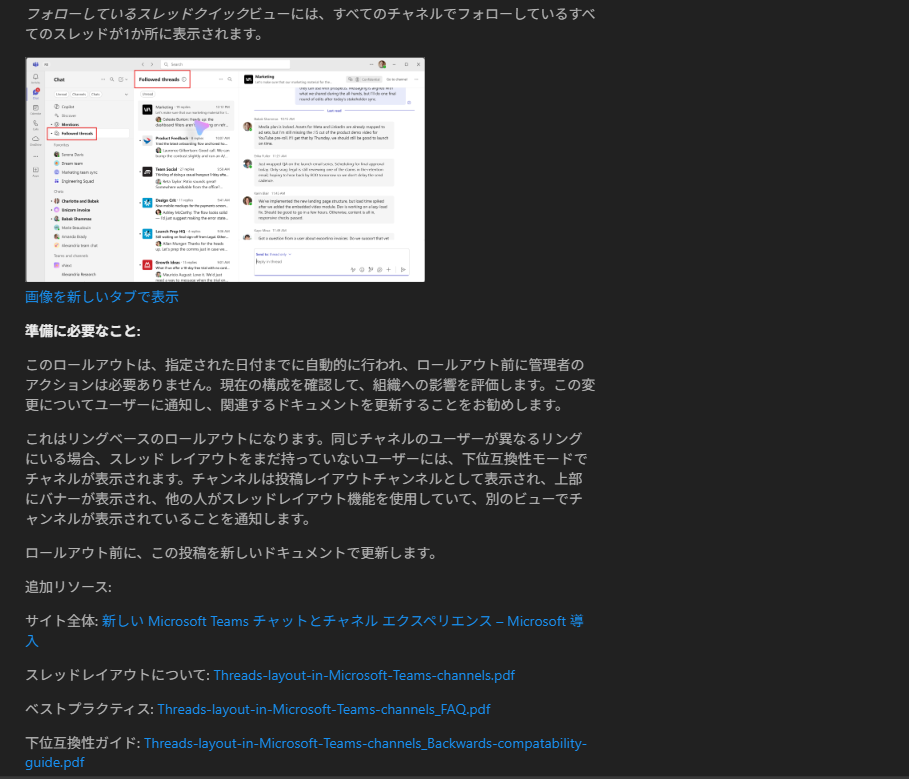
Task: Open the channels_FAQ.pdf link
Action: pos(324,709)
